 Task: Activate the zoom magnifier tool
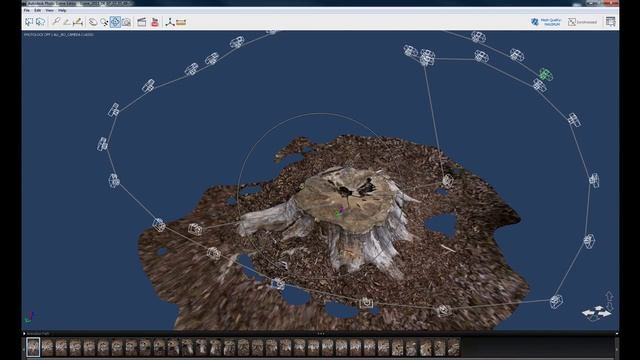click(104, 22)
